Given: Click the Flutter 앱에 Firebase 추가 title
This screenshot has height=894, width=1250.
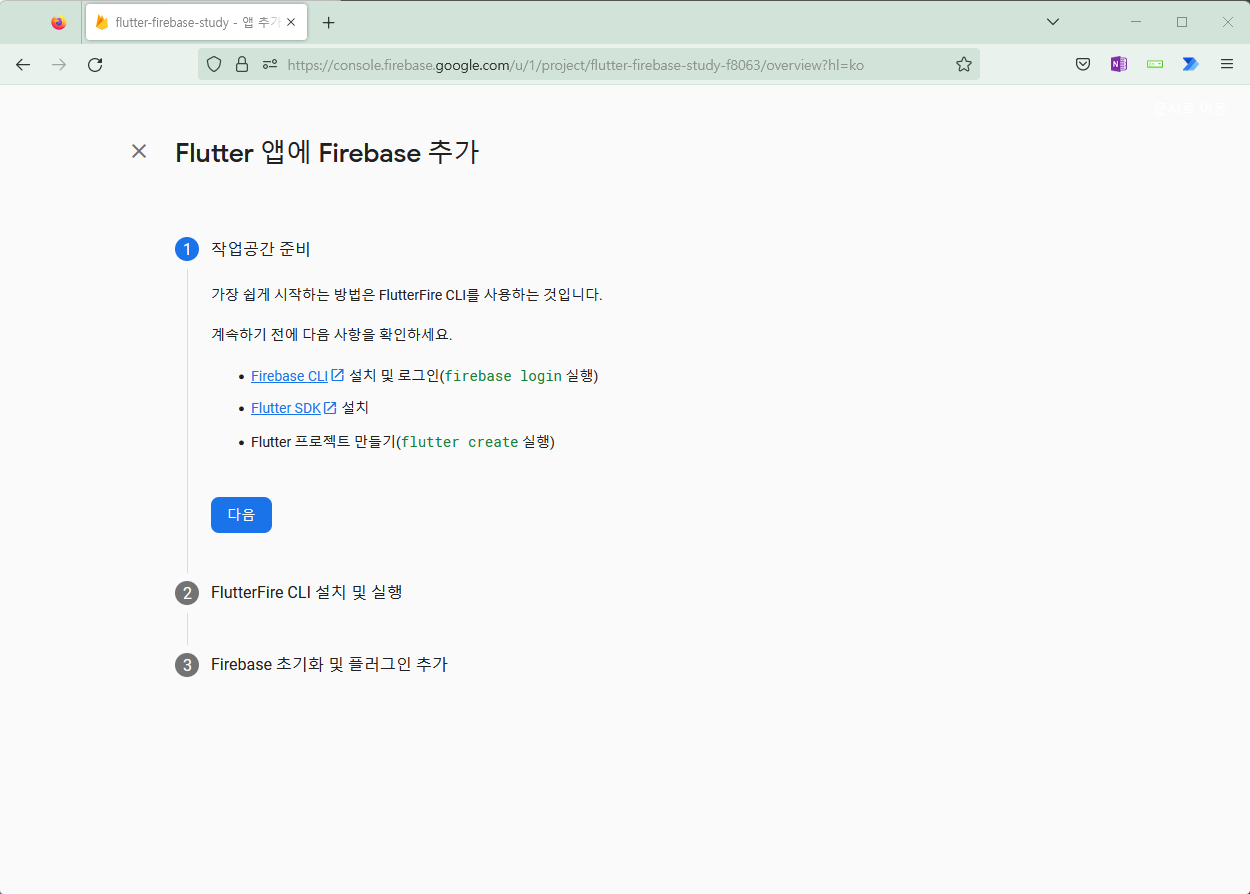Looking at the screenshot, I should coord(327,152).
